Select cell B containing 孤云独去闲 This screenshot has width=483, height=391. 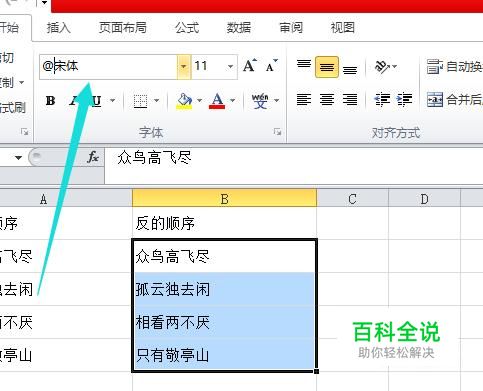click(x=224, y=289)
